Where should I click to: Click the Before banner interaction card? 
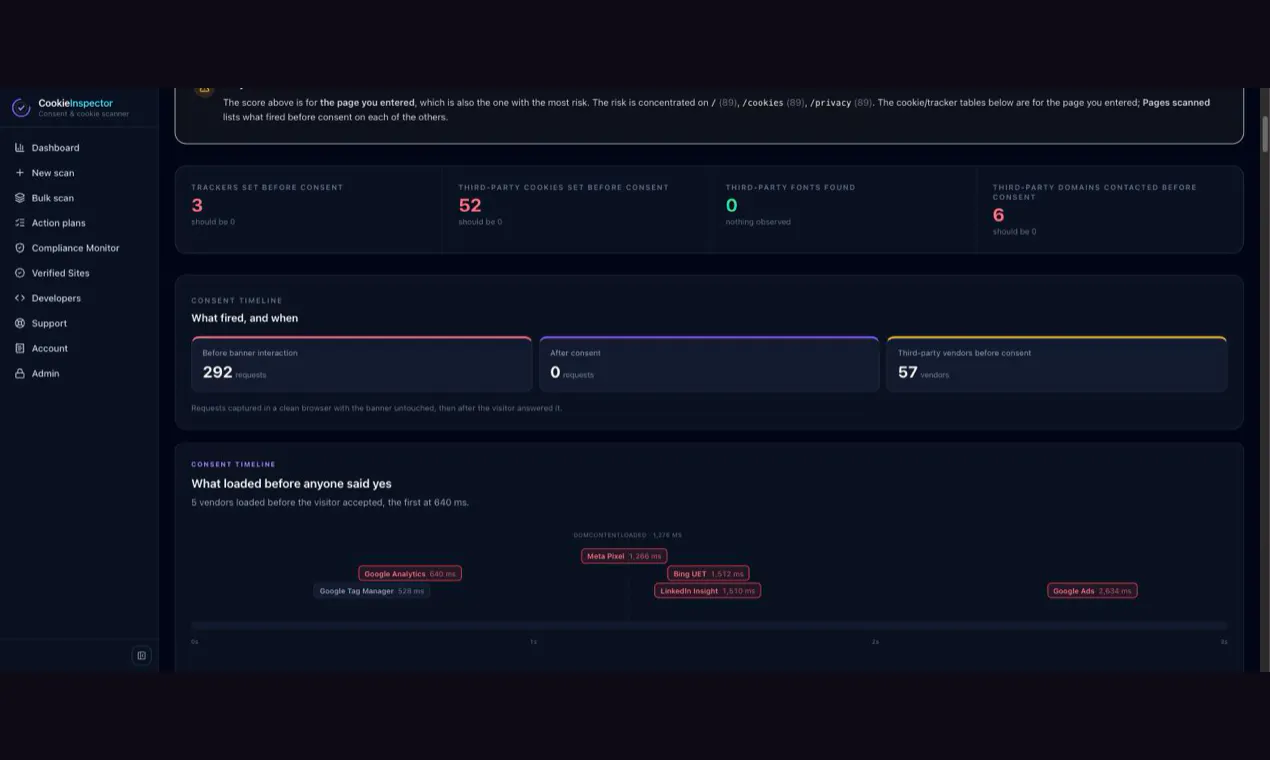(362, 364)
